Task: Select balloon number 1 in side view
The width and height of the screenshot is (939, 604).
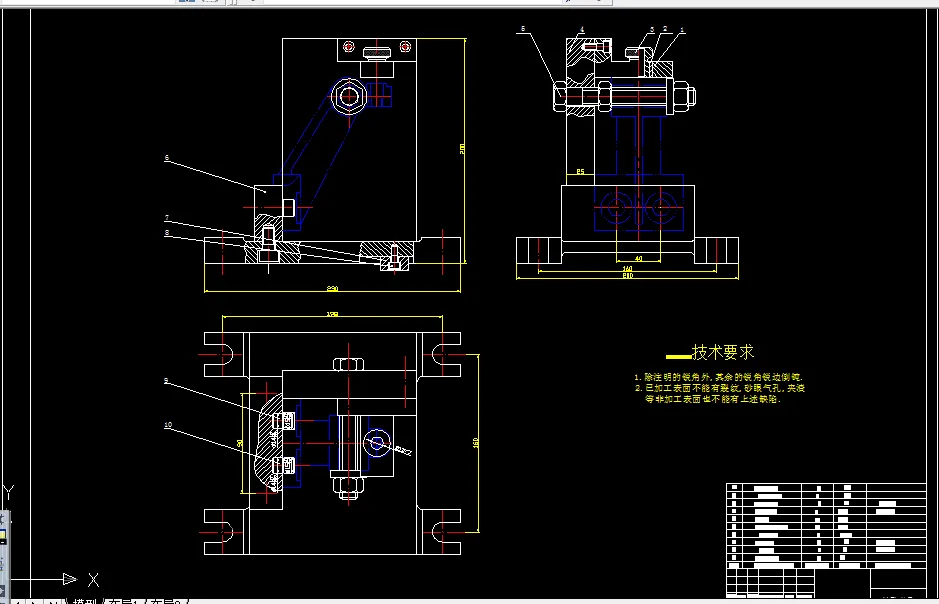Action: click(682, 30)
